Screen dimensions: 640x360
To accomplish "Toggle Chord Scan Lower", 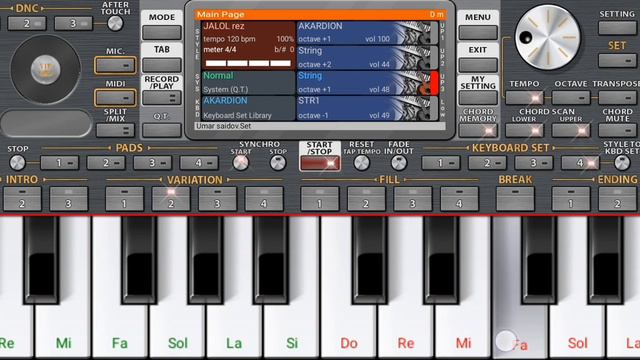I will click(524, 131).
